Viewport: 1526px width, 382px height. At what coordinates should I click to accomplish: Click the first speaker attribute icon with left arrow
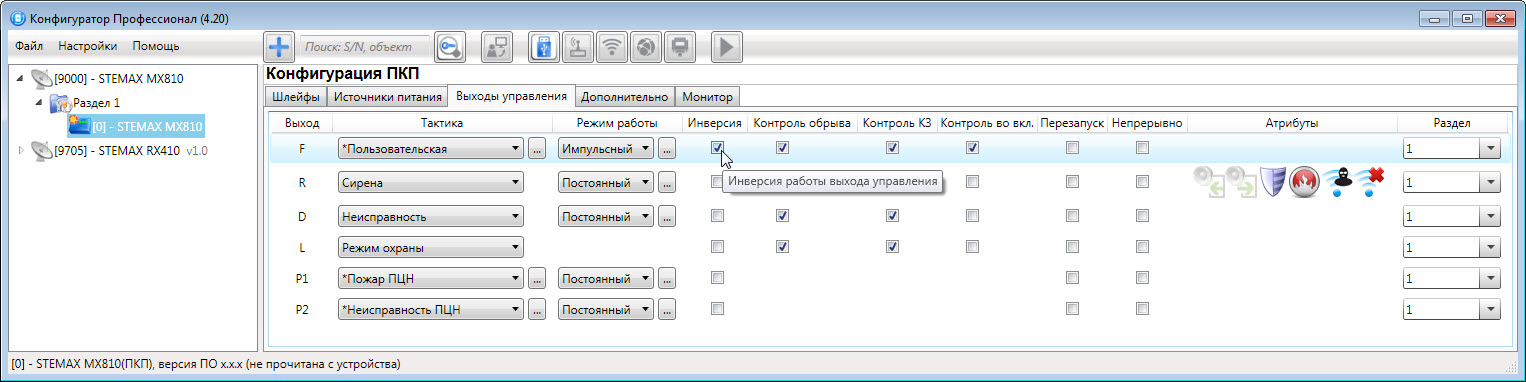tap(1208, 183)
